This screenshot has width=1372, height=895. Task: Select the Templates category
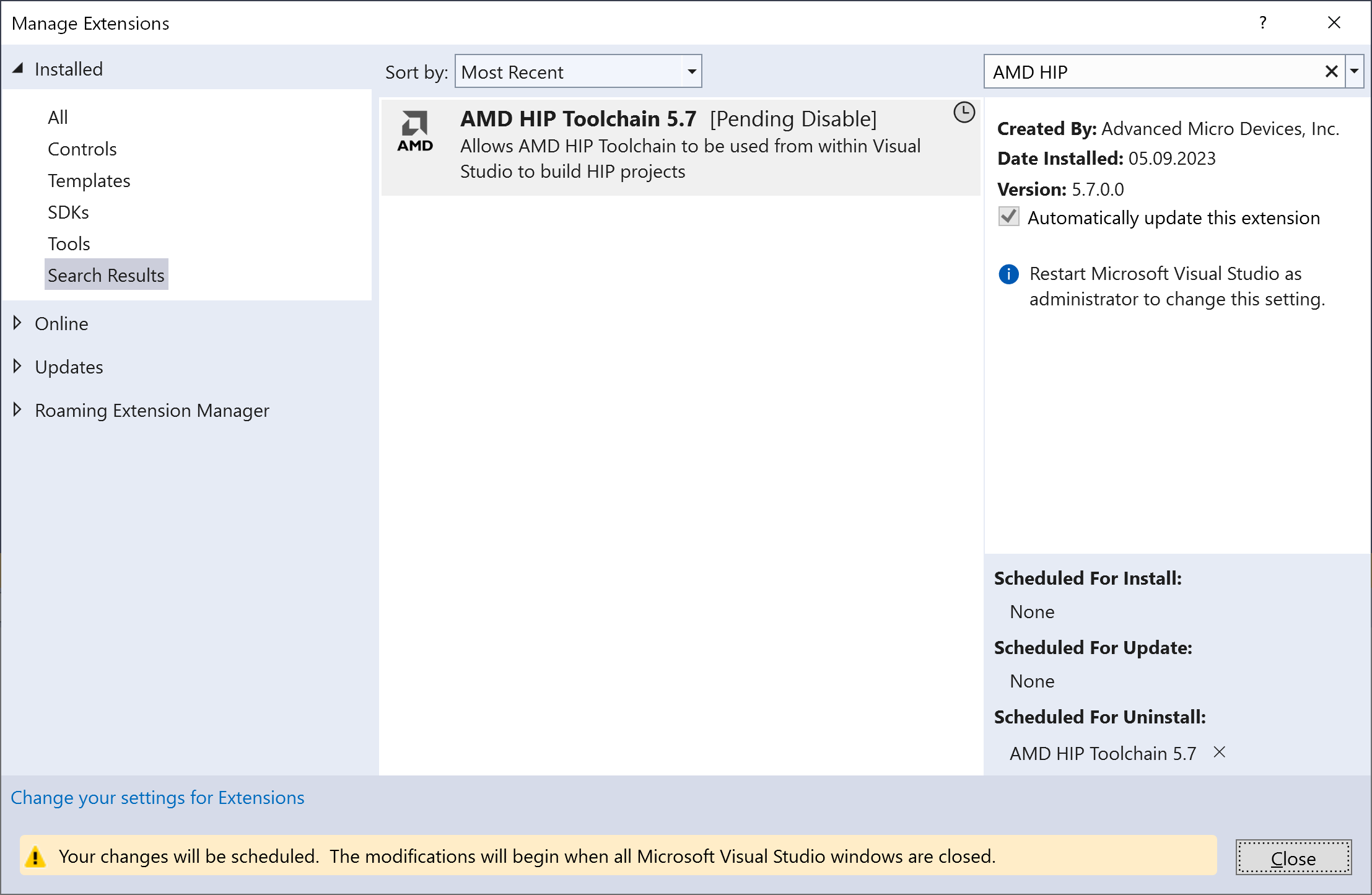tap(89, 181)
